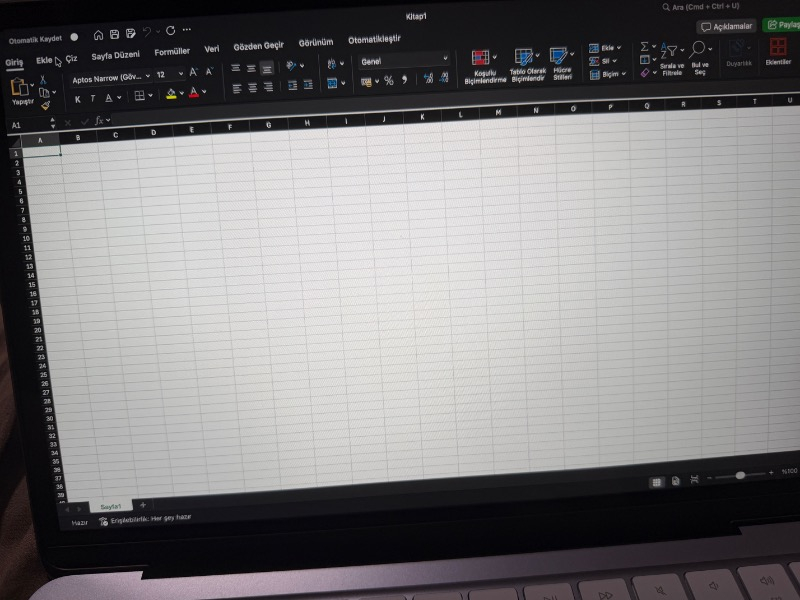Open the Veri ribbon tab
Image resolution: width=800 pixels, height=600 pixels.
click(x=212, y=48)
